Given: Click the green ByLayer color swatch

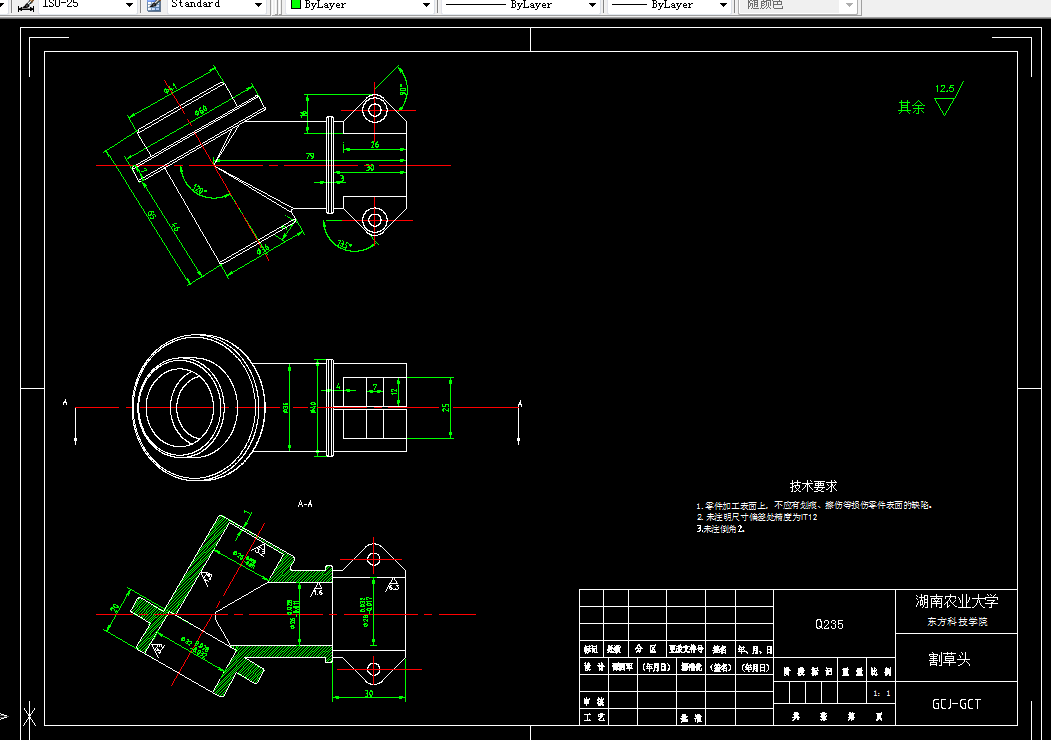Looking at the screenshot, I should tap(296, 4).
